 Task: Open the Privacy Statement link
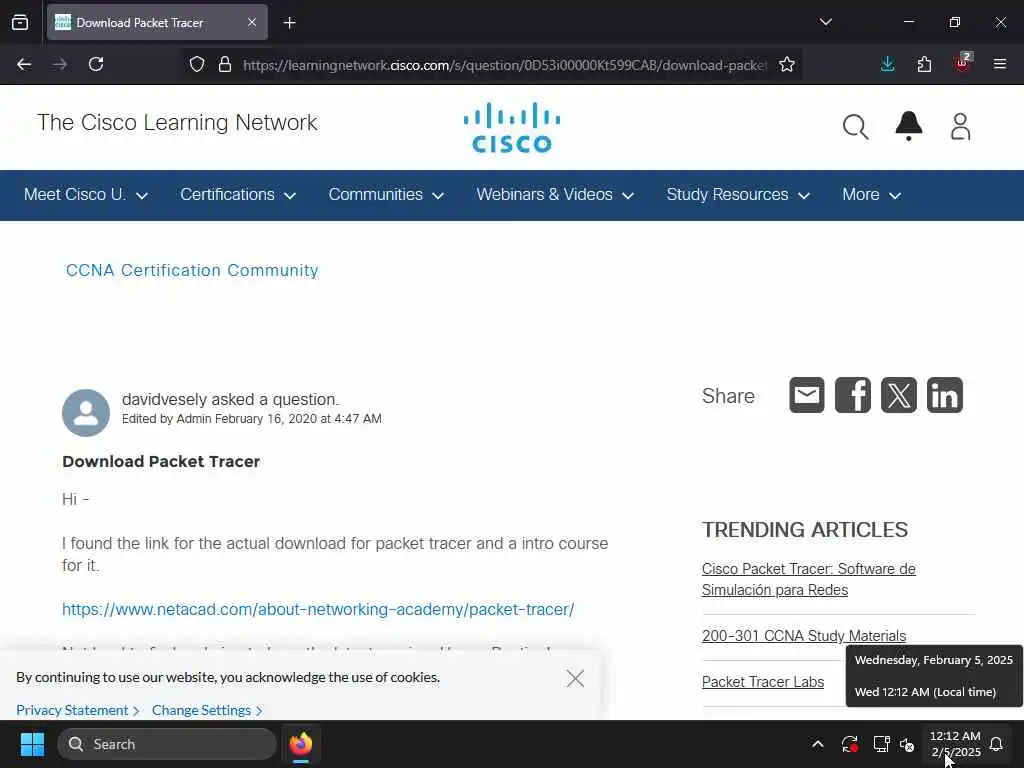[78, 710]
